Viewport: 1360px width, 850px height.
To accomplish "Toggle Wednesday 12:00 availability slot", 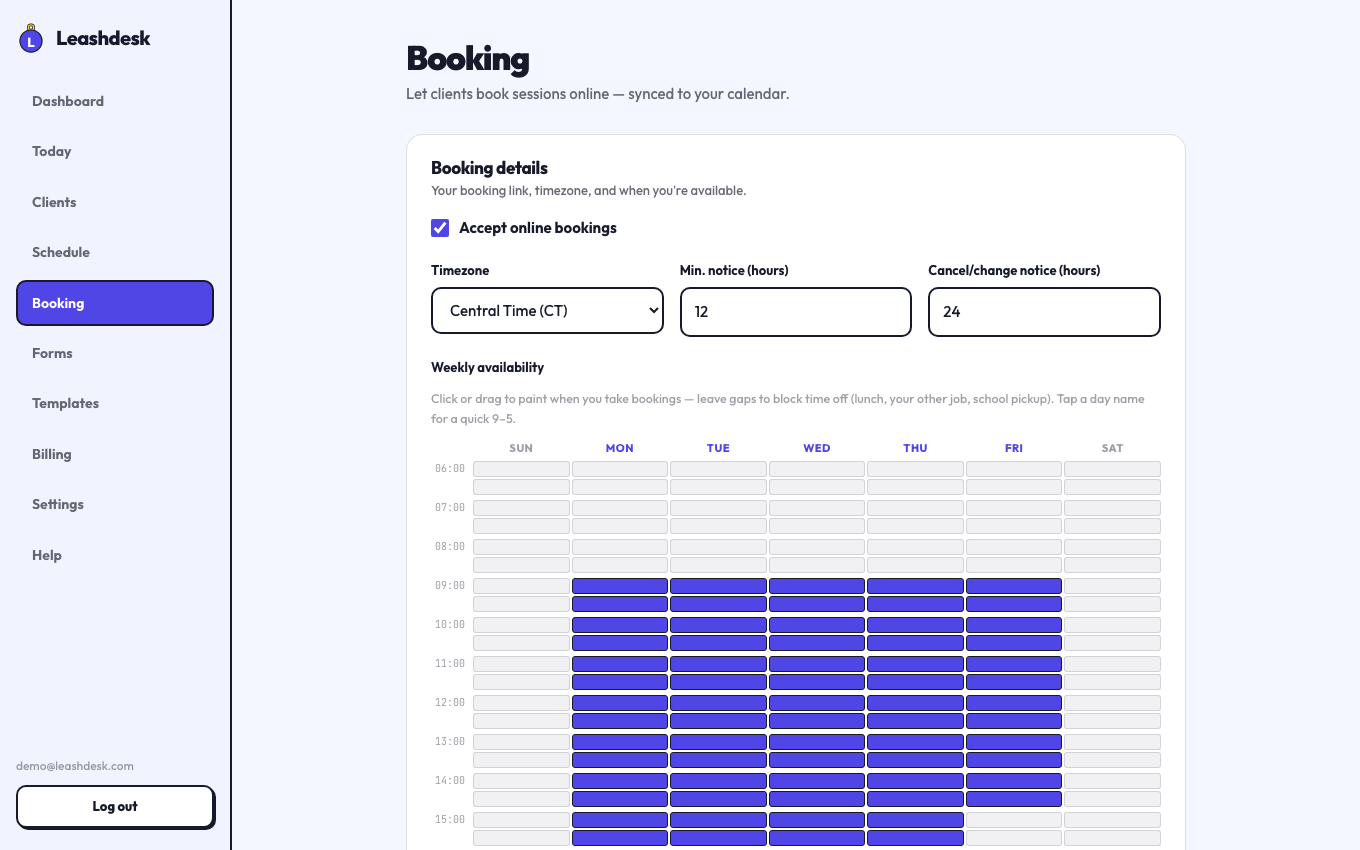I will pos(817,703).
